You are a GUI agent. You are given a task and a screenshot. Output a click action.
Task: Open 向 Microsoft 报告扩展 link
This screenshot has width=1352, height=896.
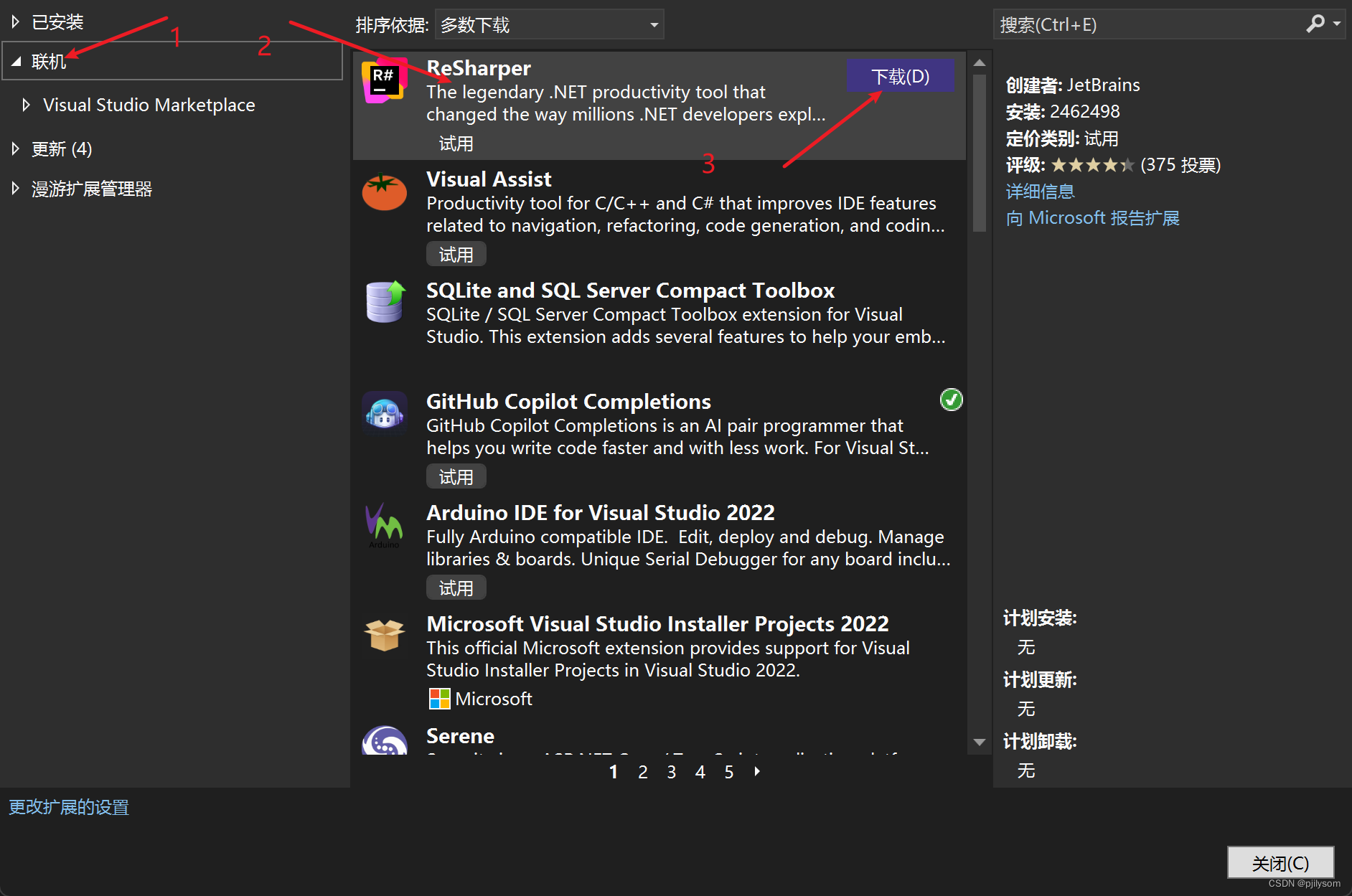[1092, 218]
